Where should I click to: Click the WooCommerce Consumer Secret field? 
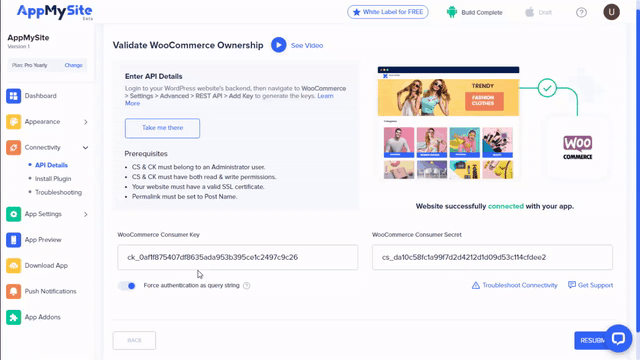pyautogui.click(x=492, y=257)
